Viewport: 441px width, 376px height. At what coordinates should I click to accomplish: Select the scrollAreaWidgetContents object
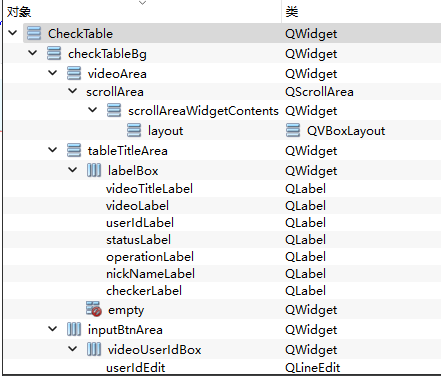coord(203,111)
